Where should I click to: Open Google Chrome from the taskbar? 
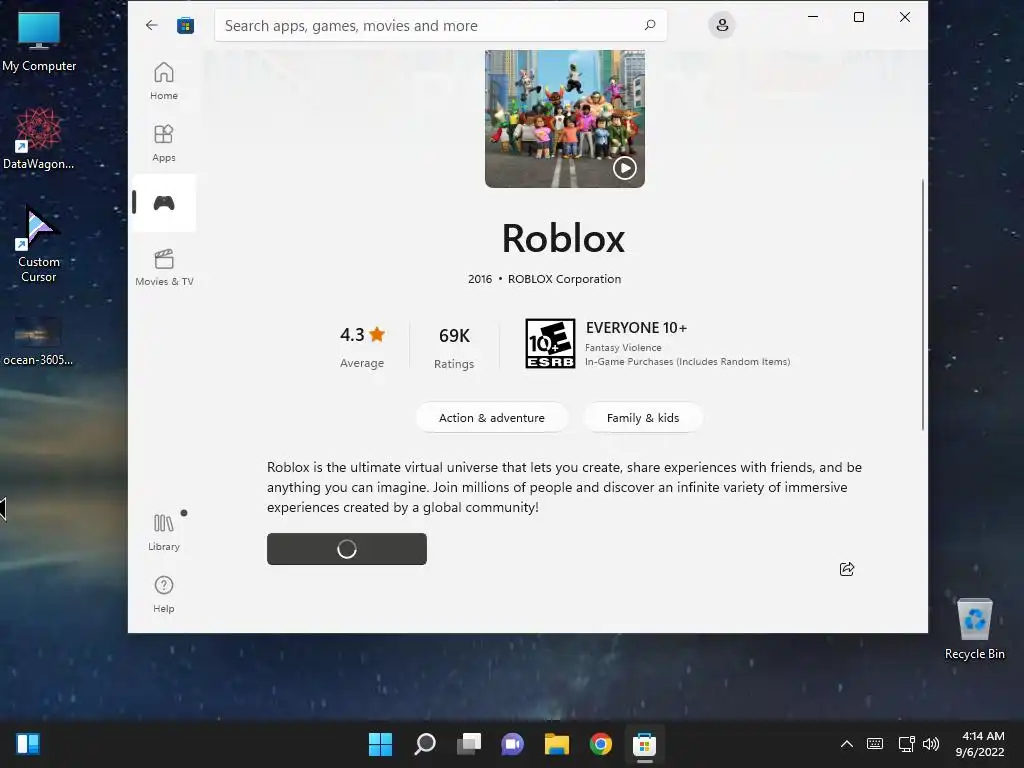(x=601, y=744)
